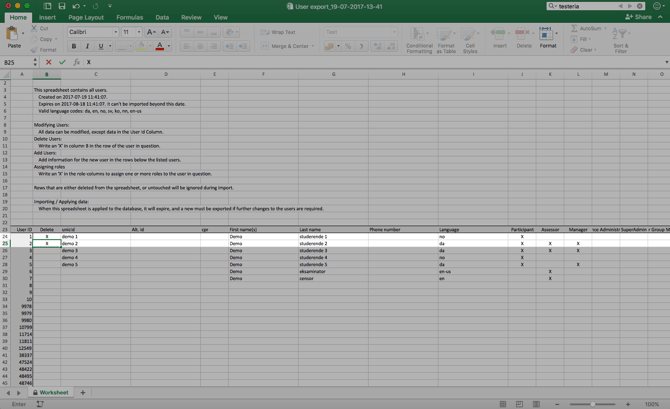Click the Paste icon in the ribbon
This screenshot has width=670, height=409.
pyautogui.click(x=13, y=36)
